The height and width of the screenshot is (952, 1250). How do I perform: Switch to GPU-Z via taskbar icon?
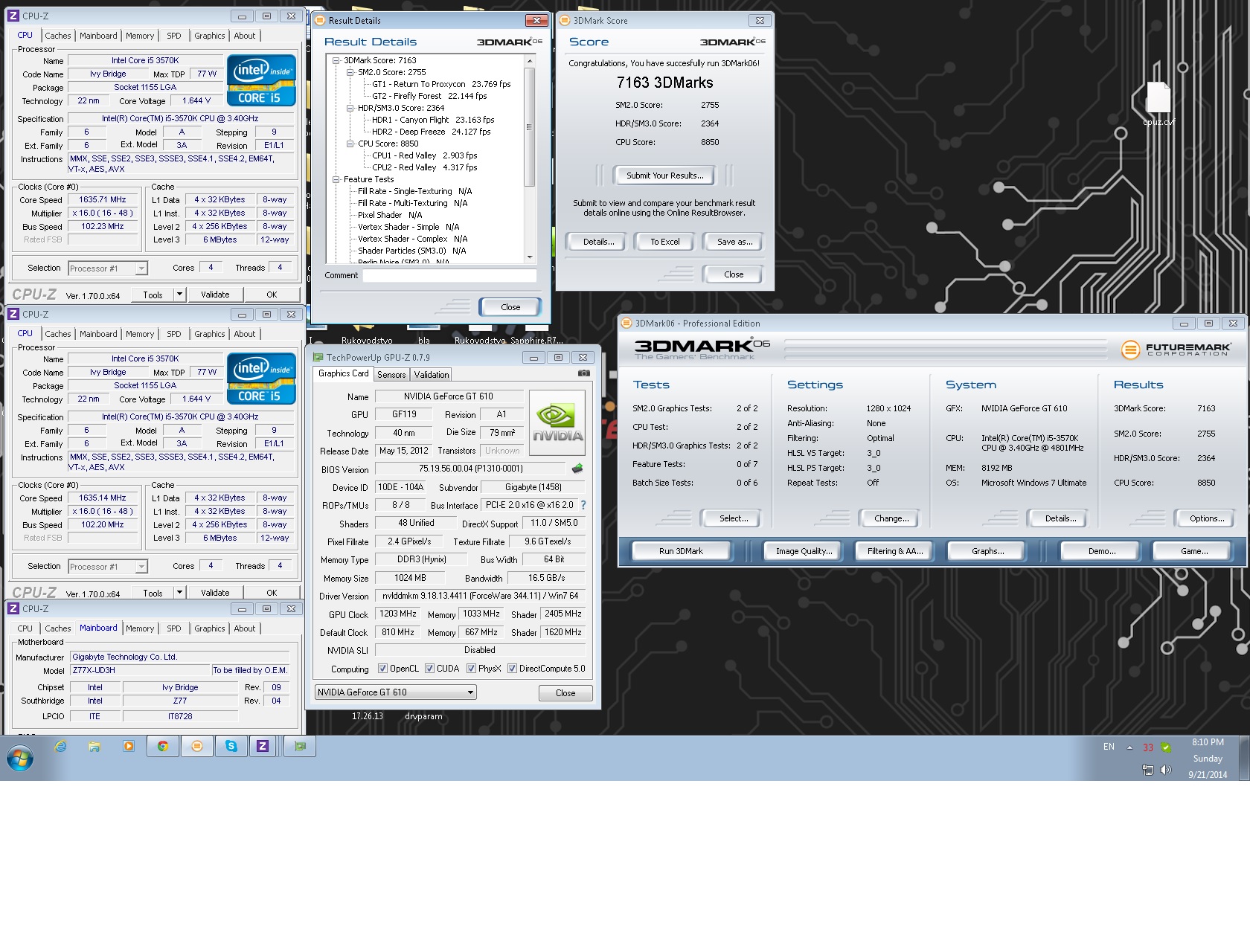(x=300, y=746)
